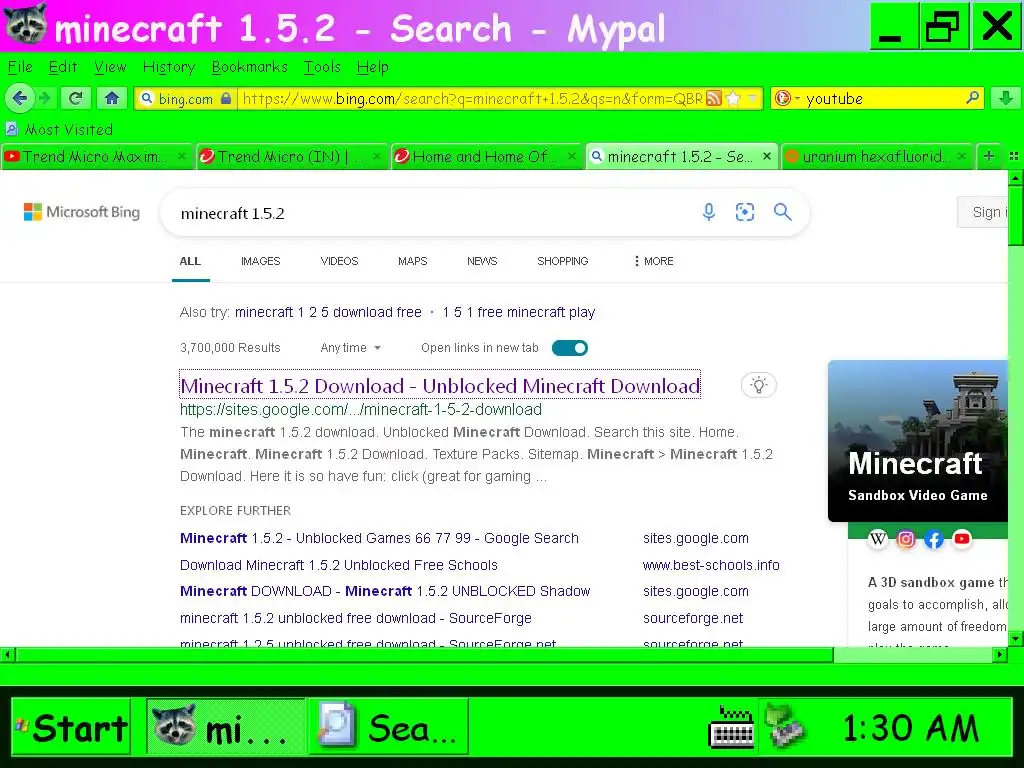The height and width of the screenshot is (768, 1024).
Task: Submit search with Bing magnifier icon
Action: coord(782,212)
